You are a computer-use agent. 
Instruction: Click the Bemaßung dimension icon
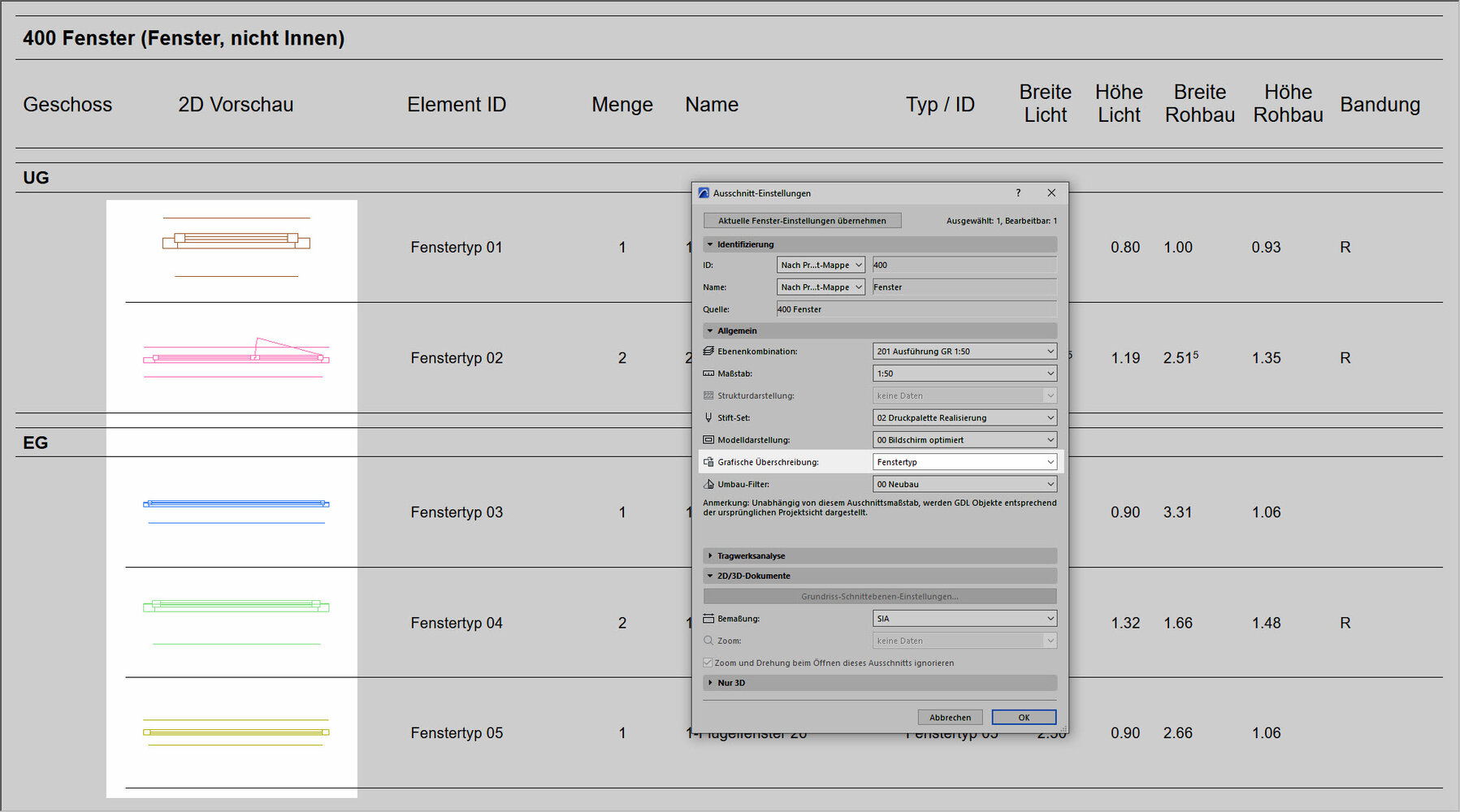[x=708, y=619]
